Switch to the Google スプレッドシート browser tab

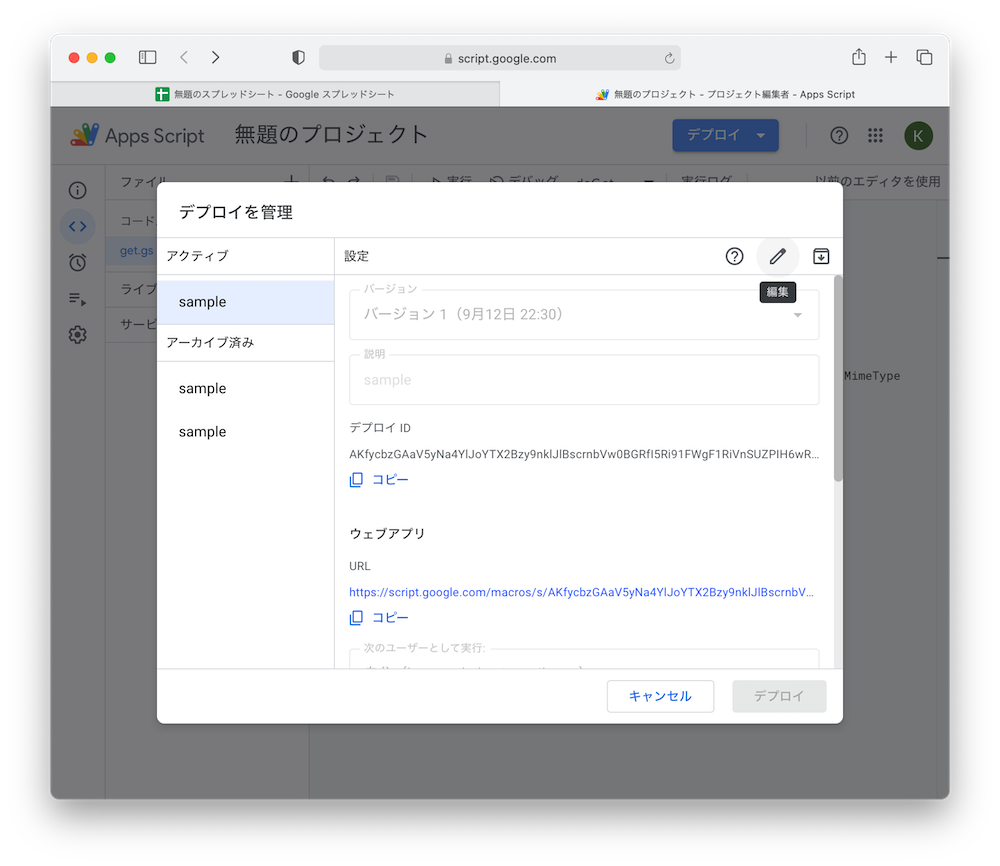coord(275,94)
